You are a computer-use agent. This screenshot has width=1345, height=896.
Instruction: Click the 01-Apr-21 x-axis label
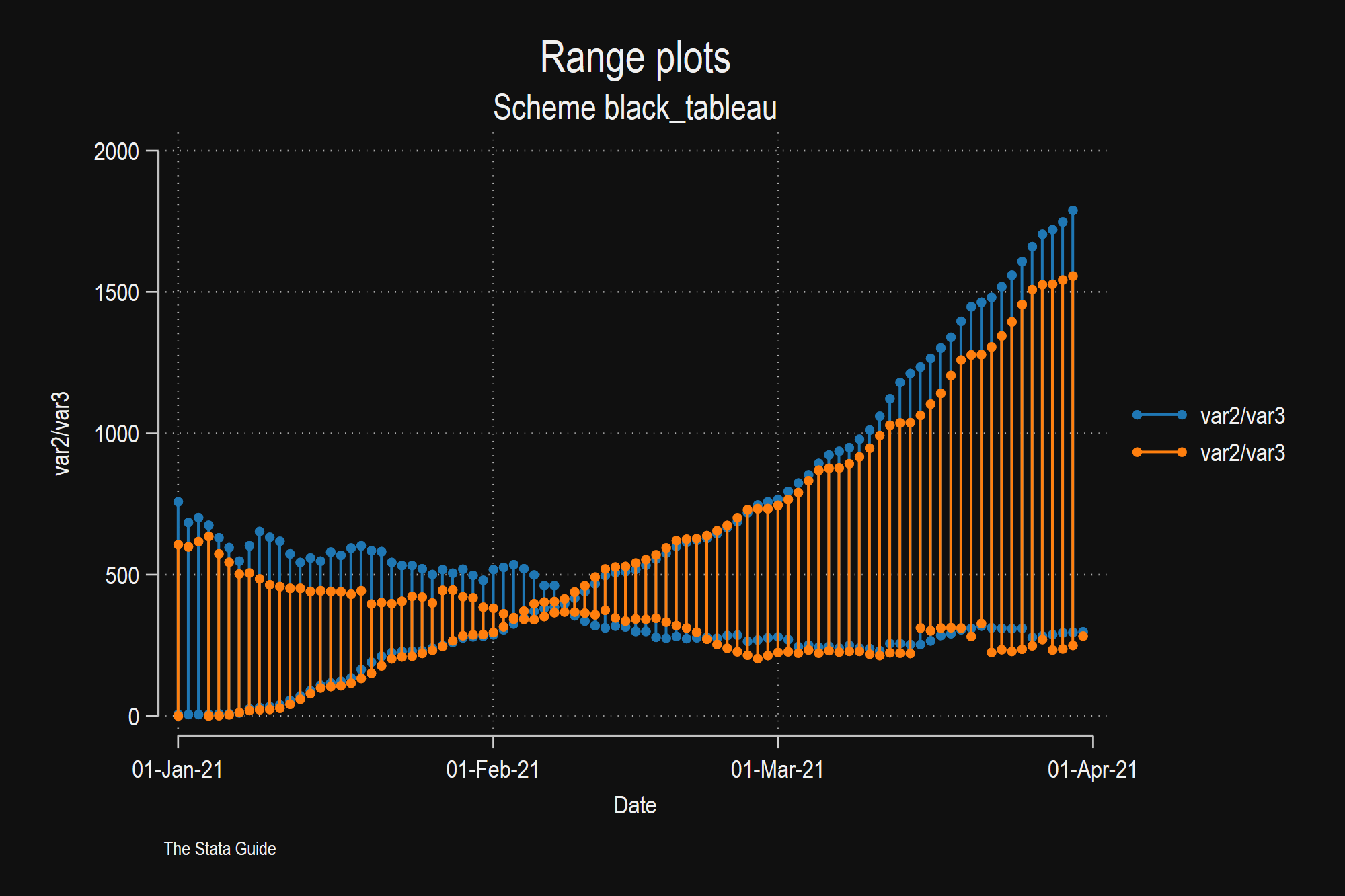1092,770
